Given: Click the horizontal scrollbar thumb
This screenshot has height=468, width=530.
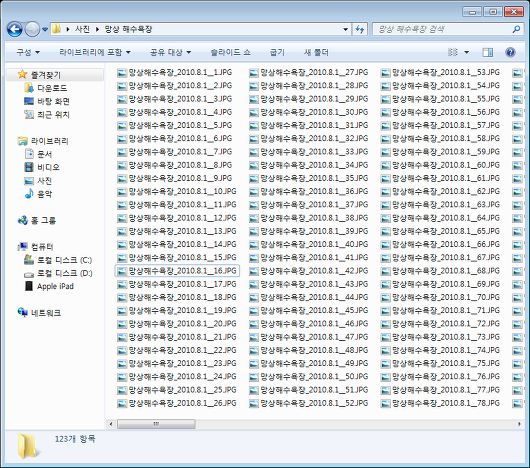Looking at the screenshot, I should coord(156,424).
